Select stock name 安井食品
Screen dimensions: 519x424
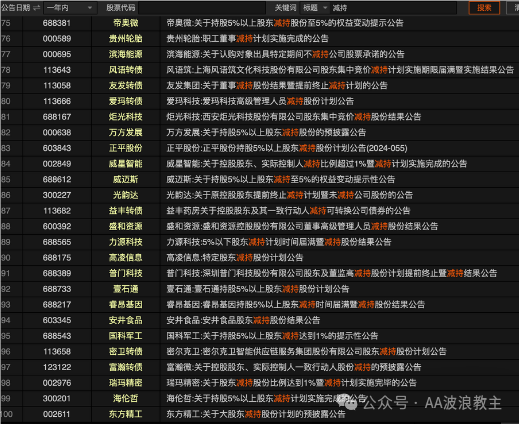(x=126, y=320)
